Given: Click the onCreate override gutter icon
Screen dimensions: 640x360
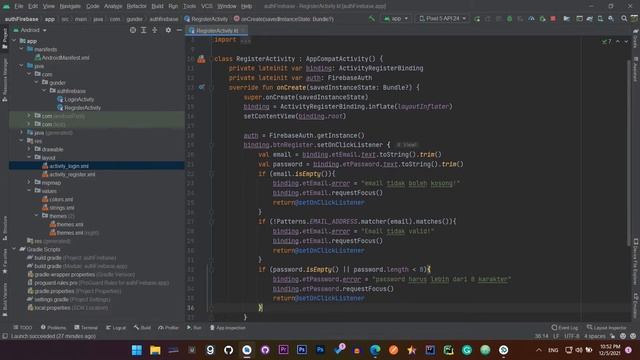Looking at the screenshot, I should coord(202,87).
